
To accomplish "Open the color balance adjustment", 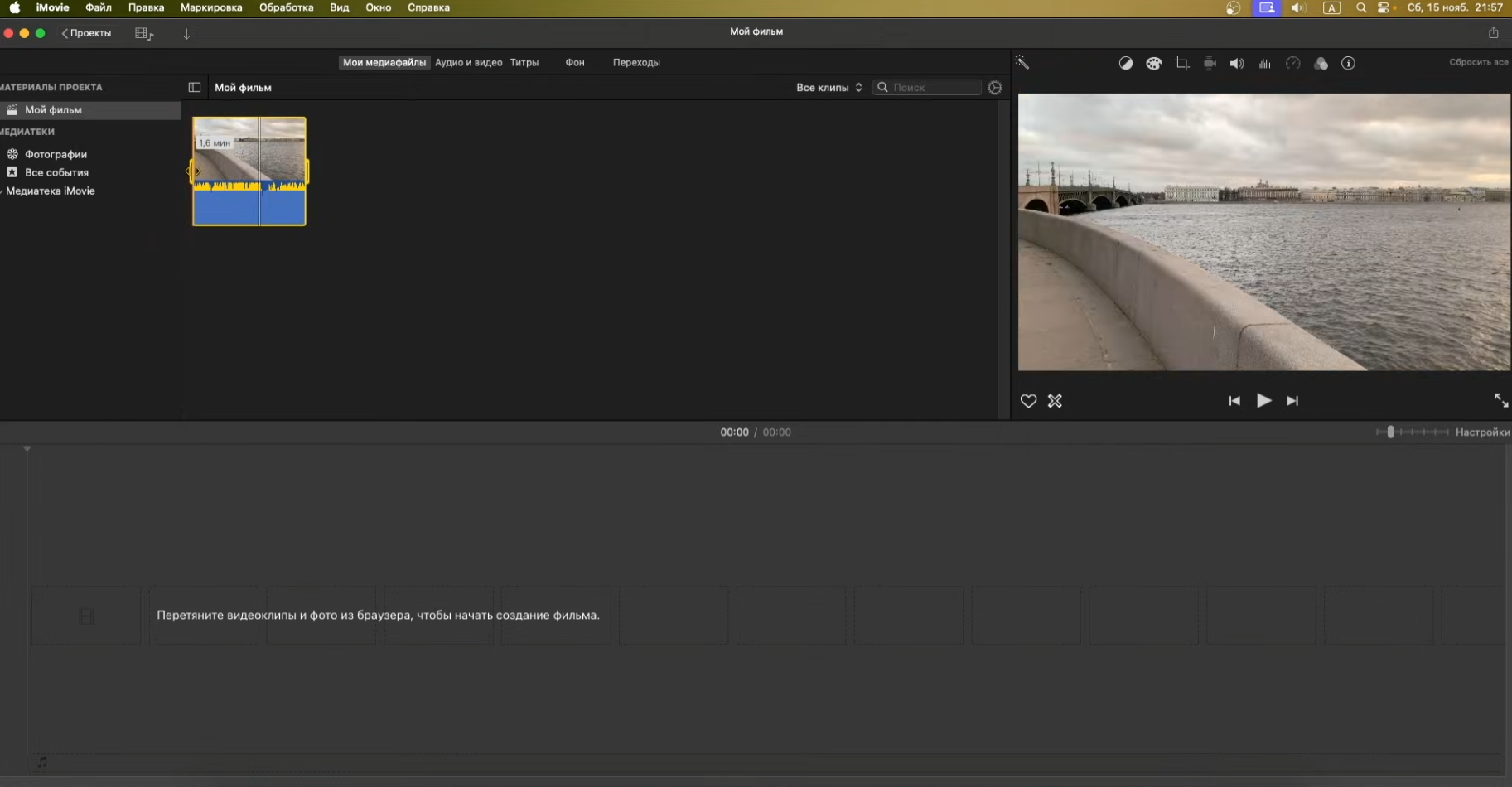I will coord(1125,64).
